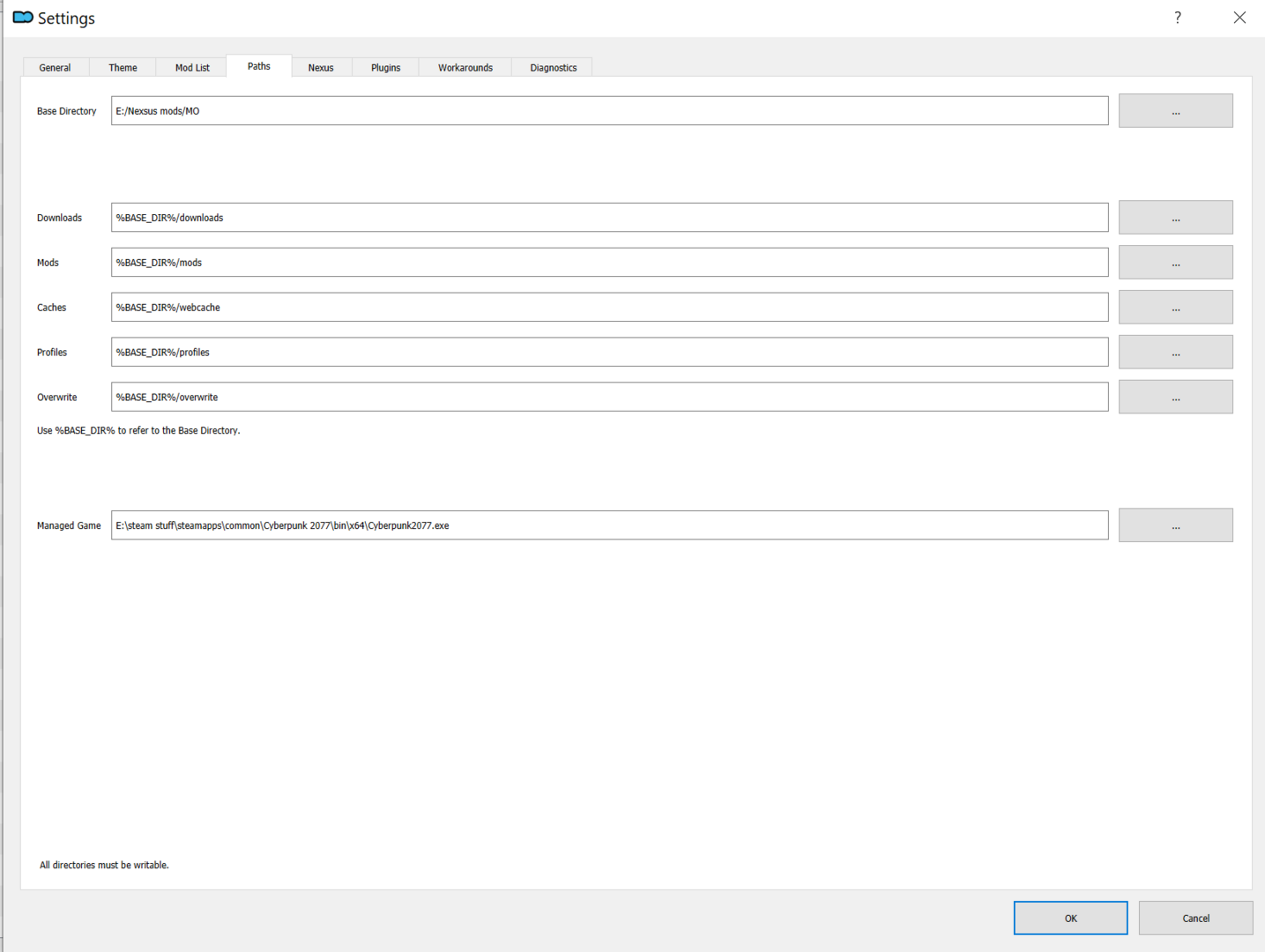Open the Mod List tab
The height and width of the screenshot is (952, 1265).
191,68
